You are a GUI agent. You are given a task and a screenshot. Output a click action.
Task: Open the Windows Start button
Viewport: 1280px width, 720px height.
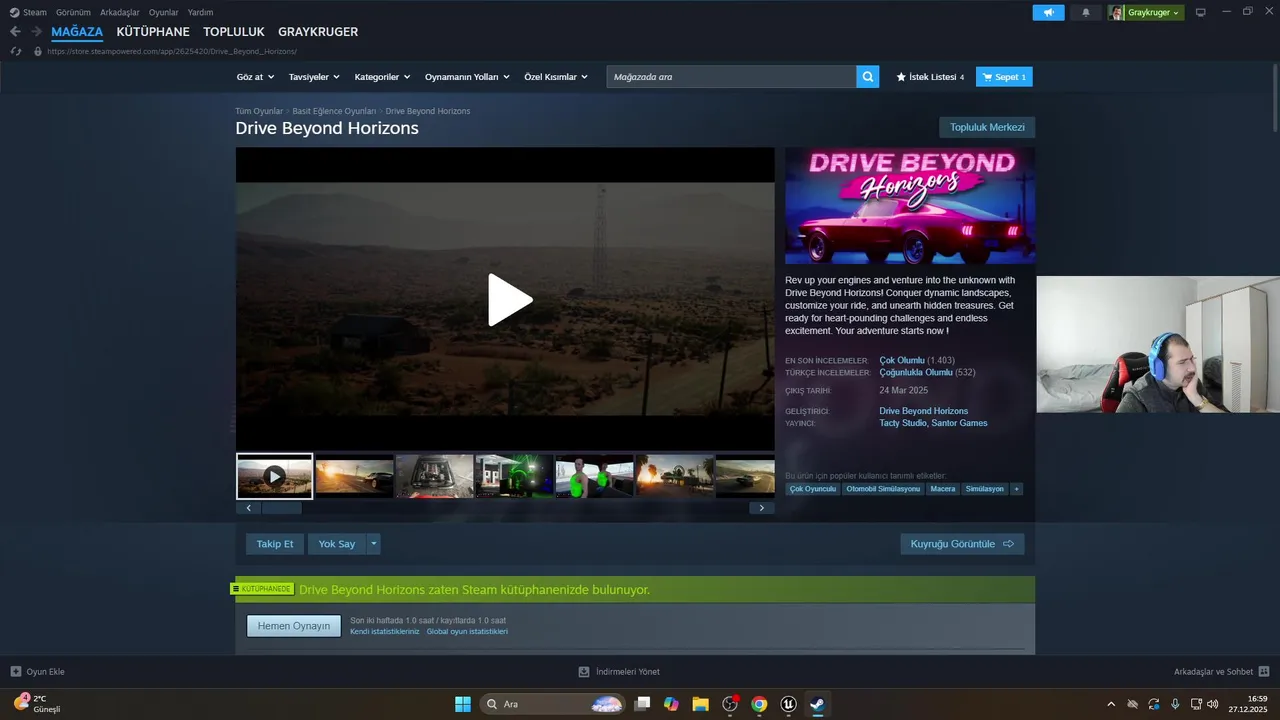tap(463, 704)
